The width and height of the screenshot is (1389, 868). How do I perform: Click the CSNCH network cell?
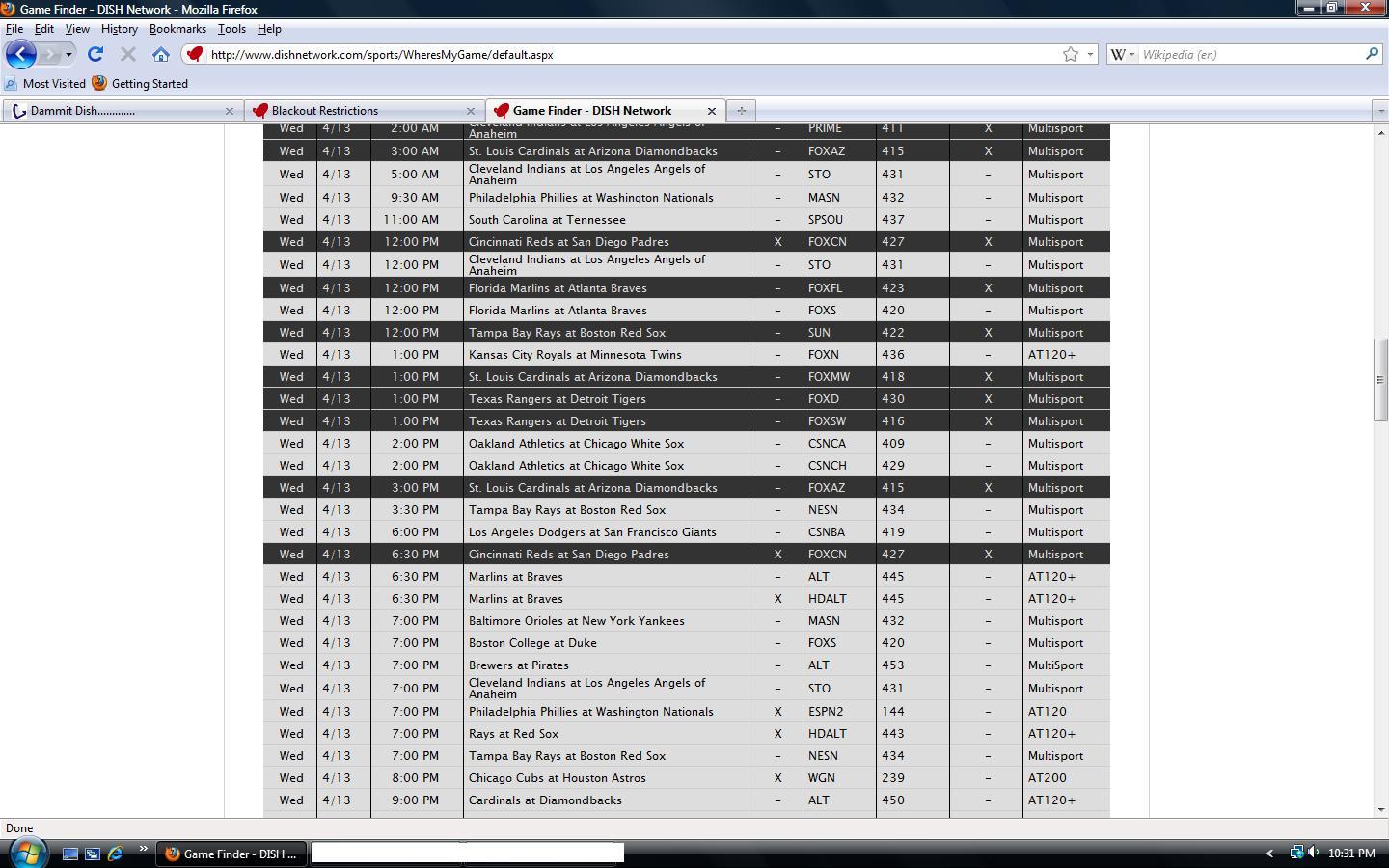tap(839, 466)
